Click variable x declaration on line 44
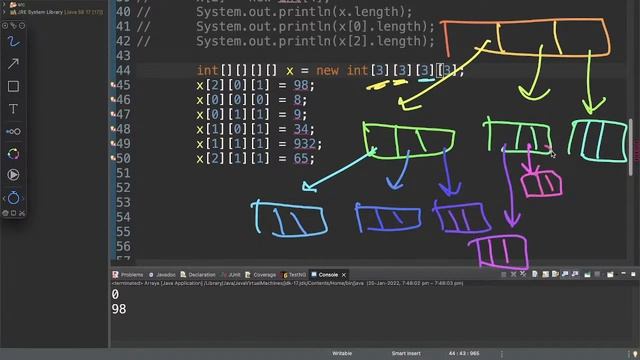The width and height of the screenshot is (640, 360). [290, 71]
